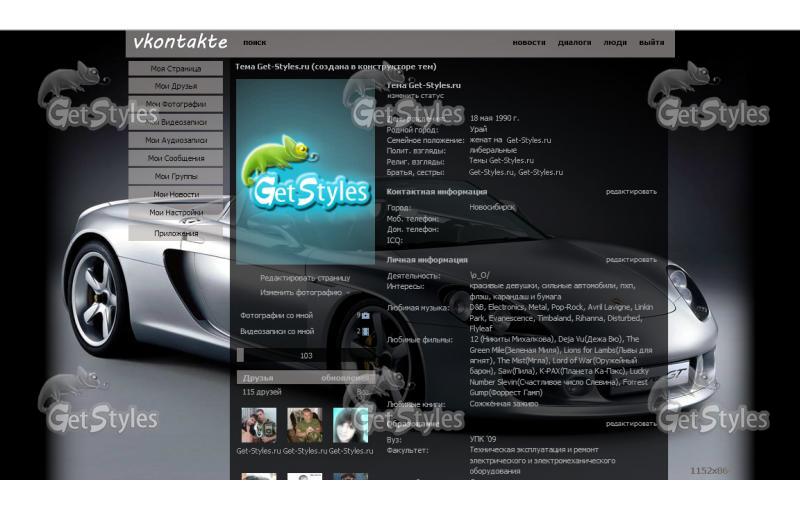The height and width of the screenshot is (509, 800).
Task: Click the Личная информация heading
Action: pos(427,260)
